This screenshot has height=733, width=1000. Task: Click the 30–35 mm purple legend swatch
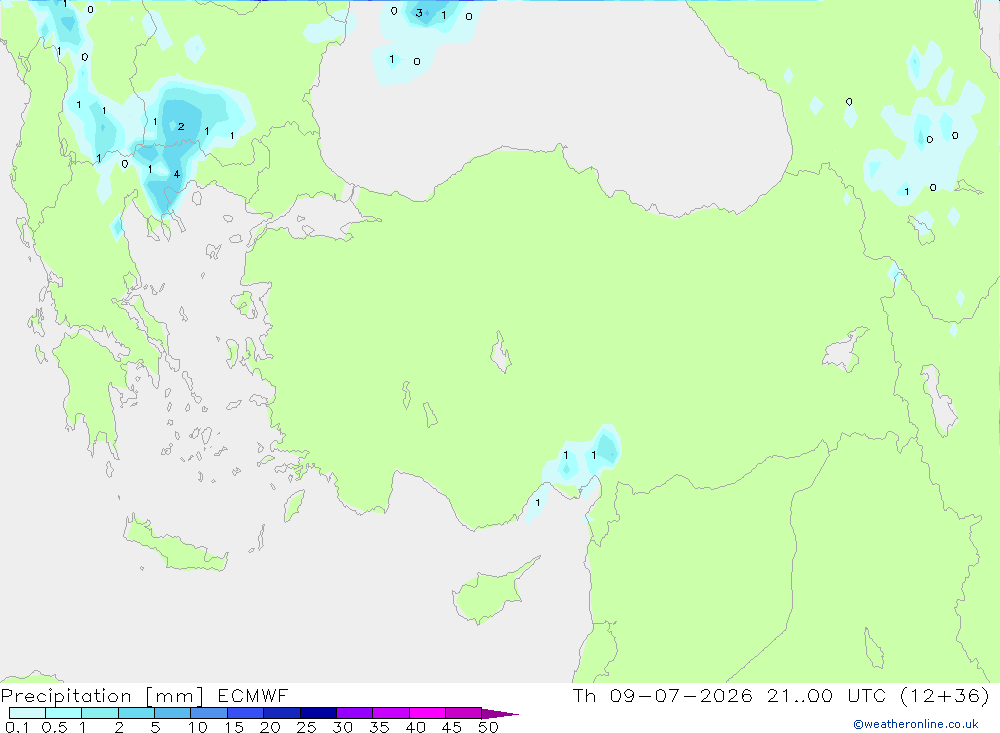click(x=355, y=713)
